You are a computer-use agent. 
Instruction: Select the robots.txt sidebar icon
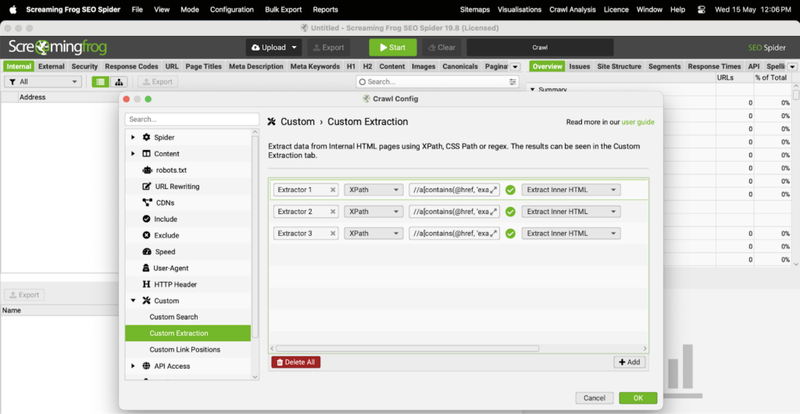(x=146, y=170)
